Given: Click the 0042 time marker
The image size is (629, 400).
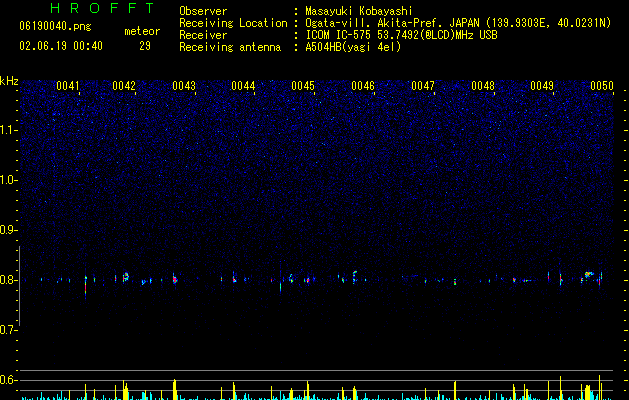Looking at the screenshot, I should [124, 86].
